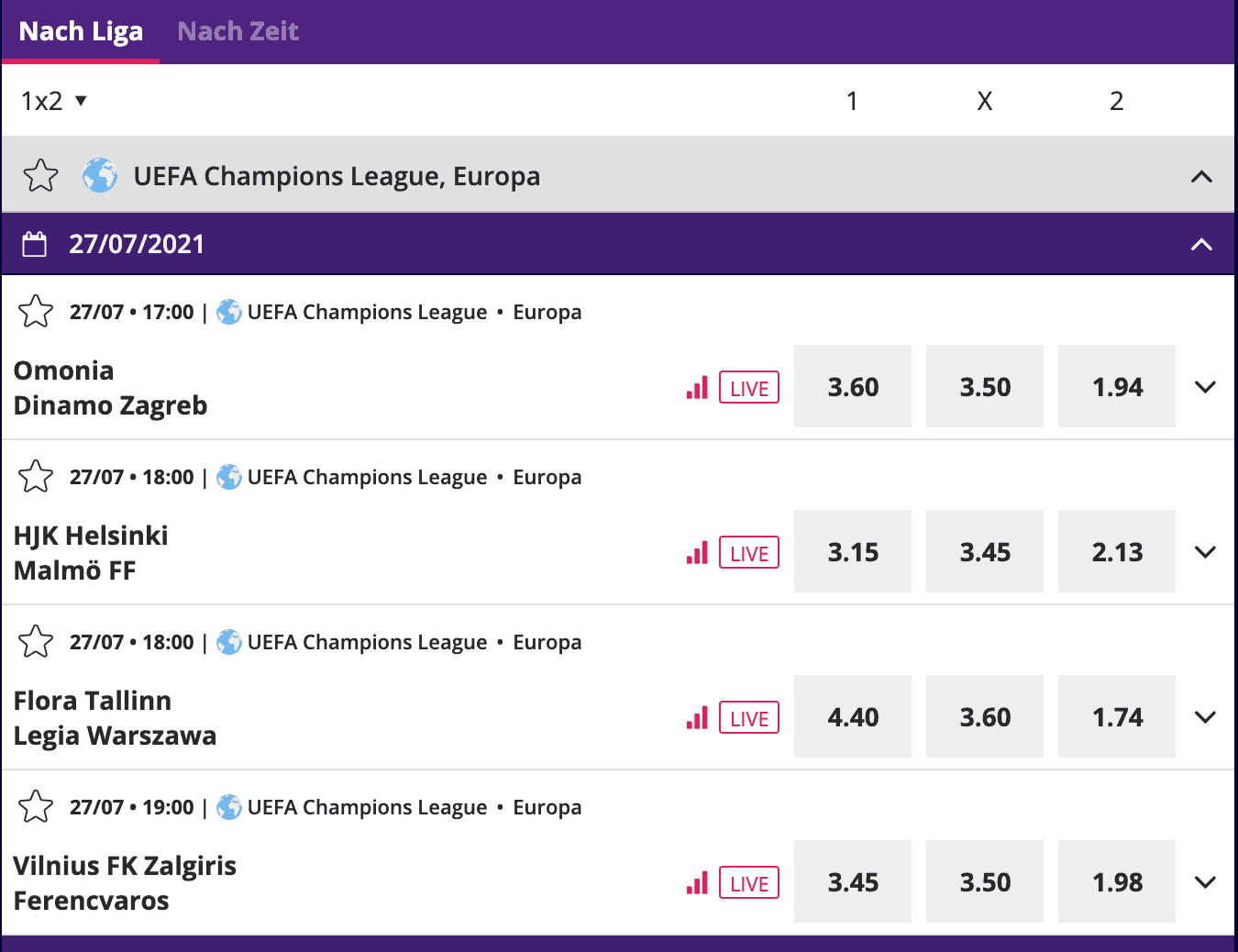Toggle favorite star for HJK Helsinki match

click(36, 476)
